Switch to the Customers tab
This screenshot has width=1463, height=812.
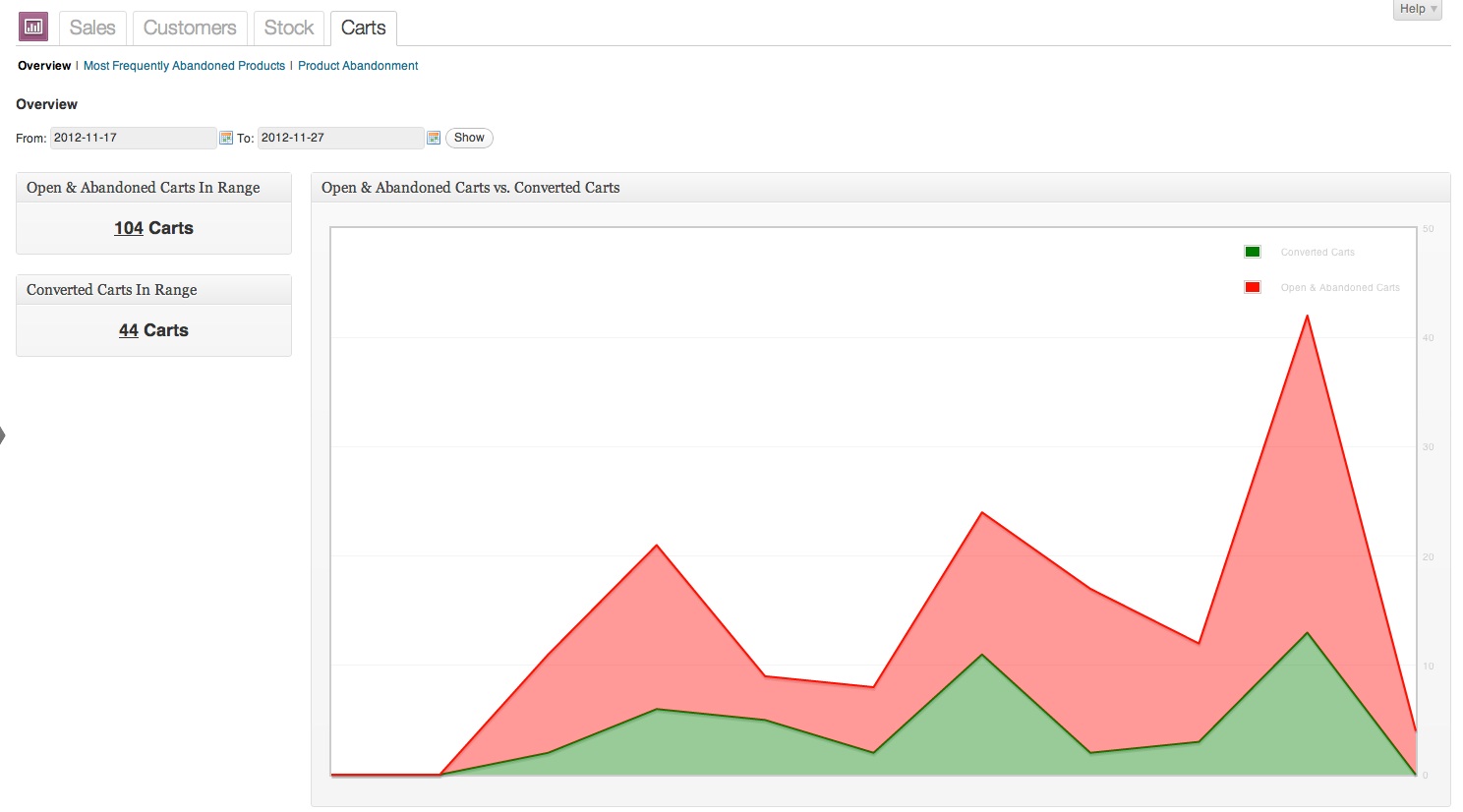tap(190, 28)
